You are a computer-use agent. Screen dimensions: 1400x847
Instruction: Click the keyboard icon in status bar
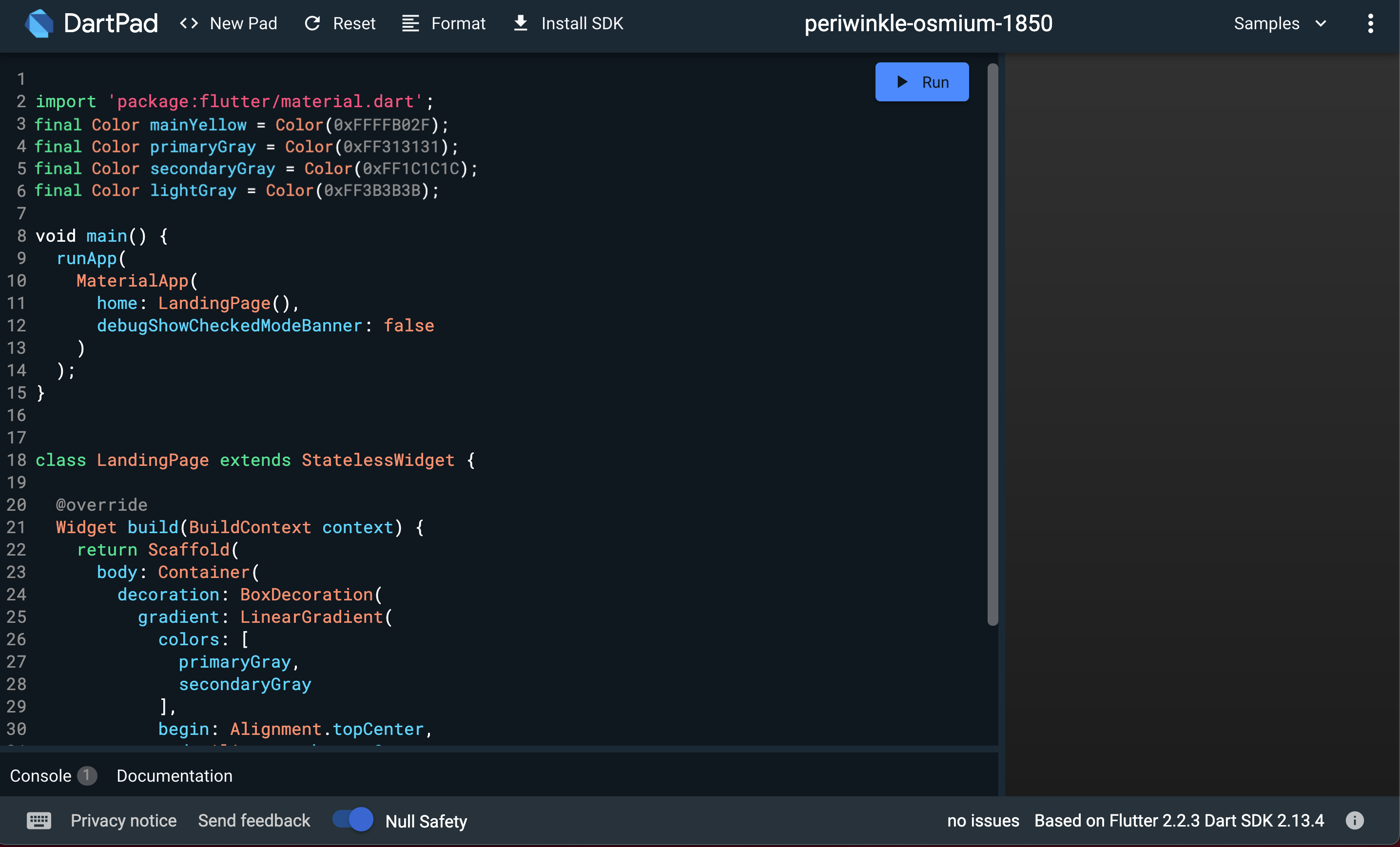point(38,820)
